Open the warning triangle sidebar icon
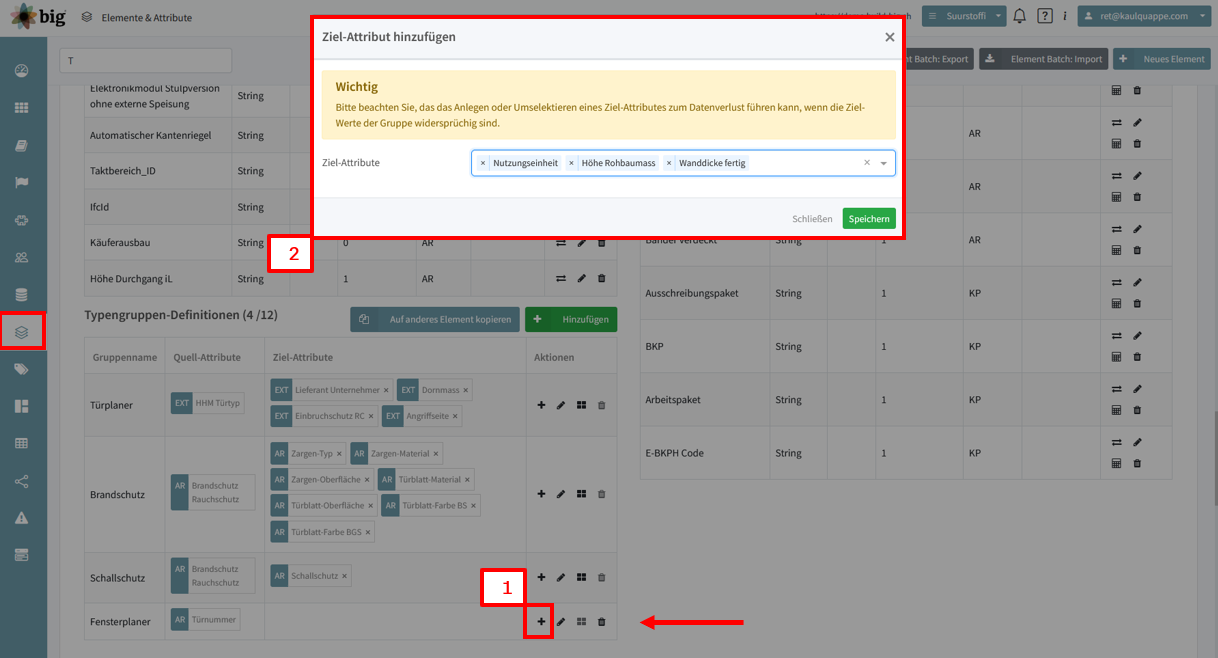Image resolution: width=1218 pixels, height=658 pixels. [22, 517]
